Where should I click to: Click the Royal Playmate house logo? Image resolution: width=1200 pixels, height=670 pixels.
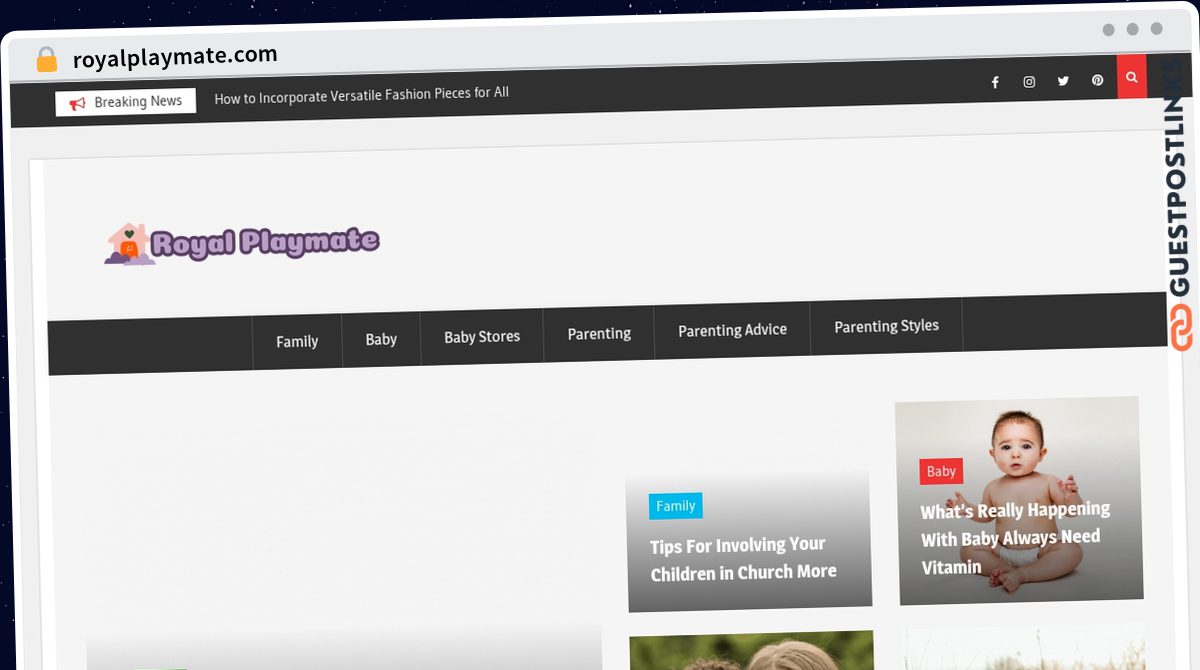pyautogui.click(x=129, y=244)
